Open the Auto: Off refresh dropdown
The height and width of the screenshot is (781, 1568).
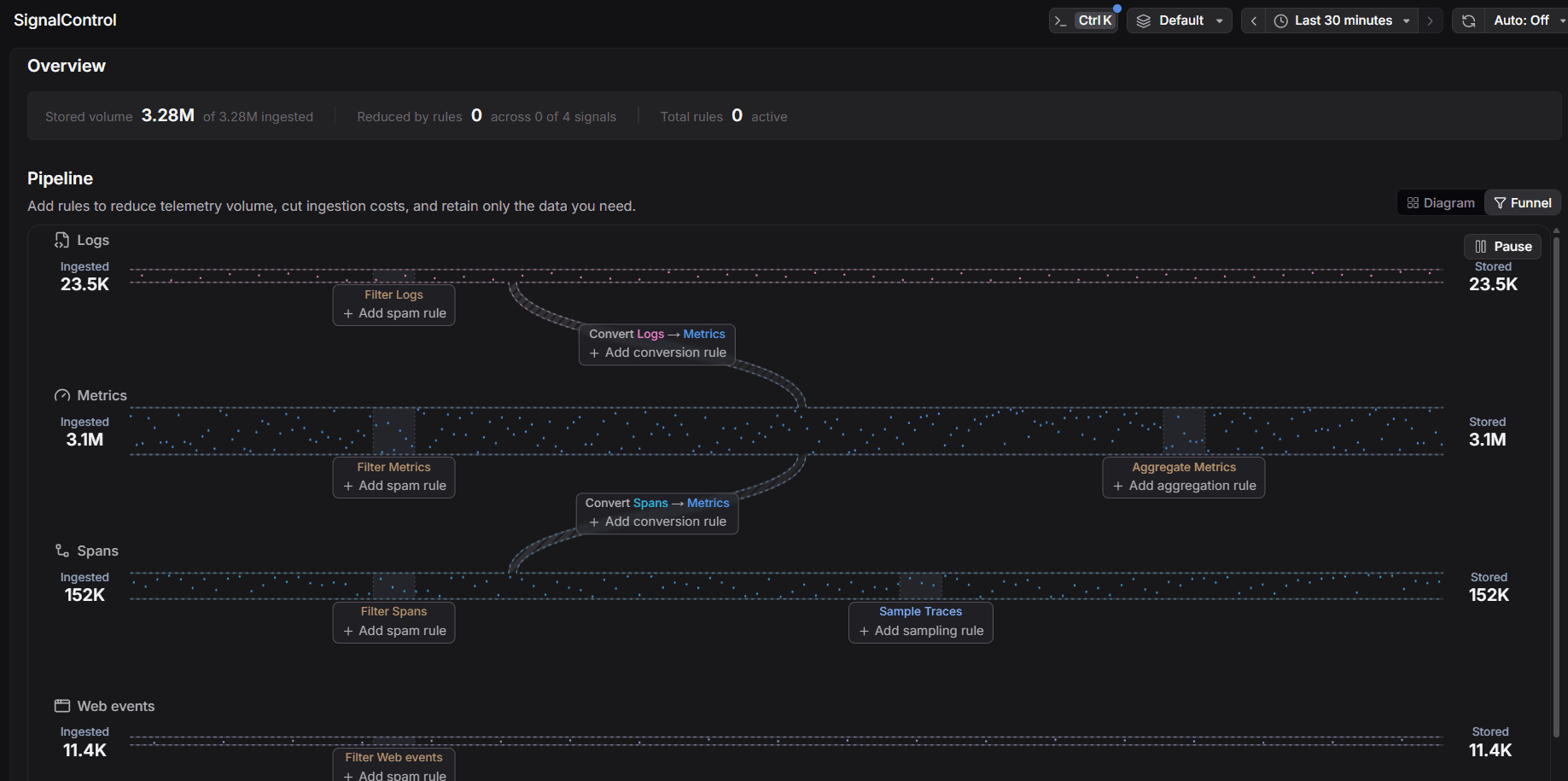point(1529,20)
